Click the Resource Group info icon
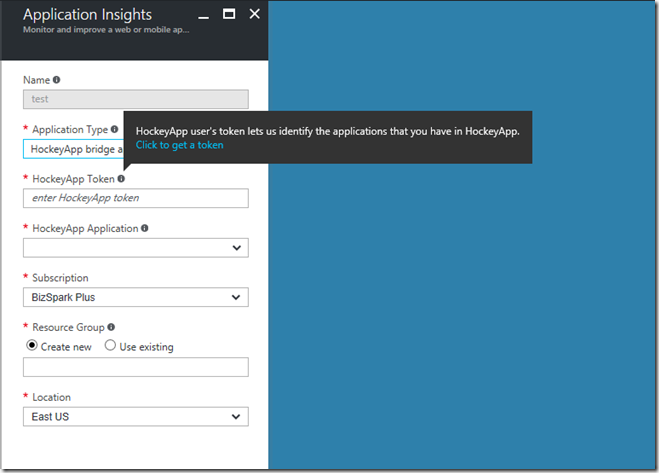 tap(111, 327)
